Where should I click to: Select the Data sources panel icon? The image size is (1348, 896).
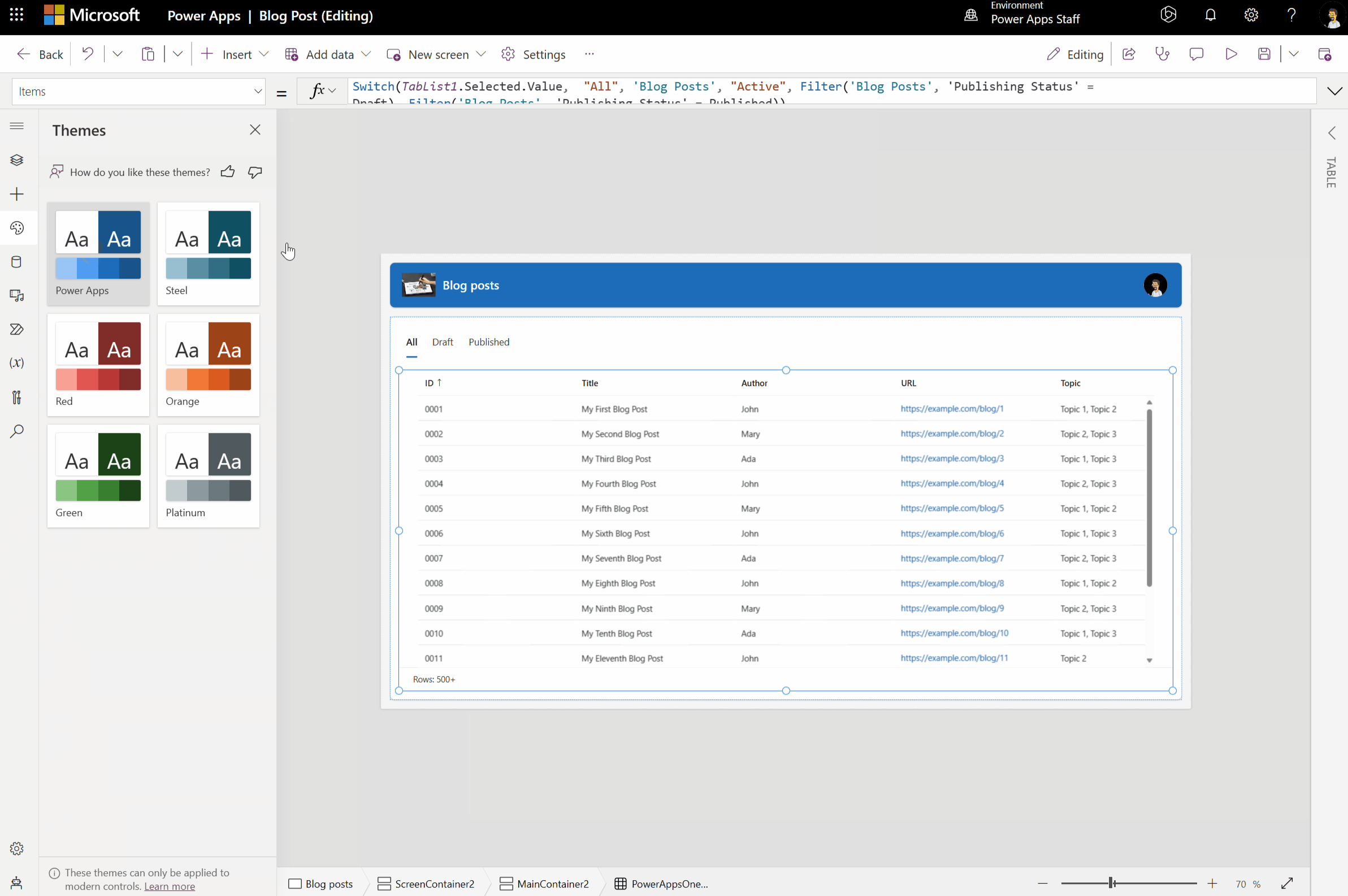16,262
